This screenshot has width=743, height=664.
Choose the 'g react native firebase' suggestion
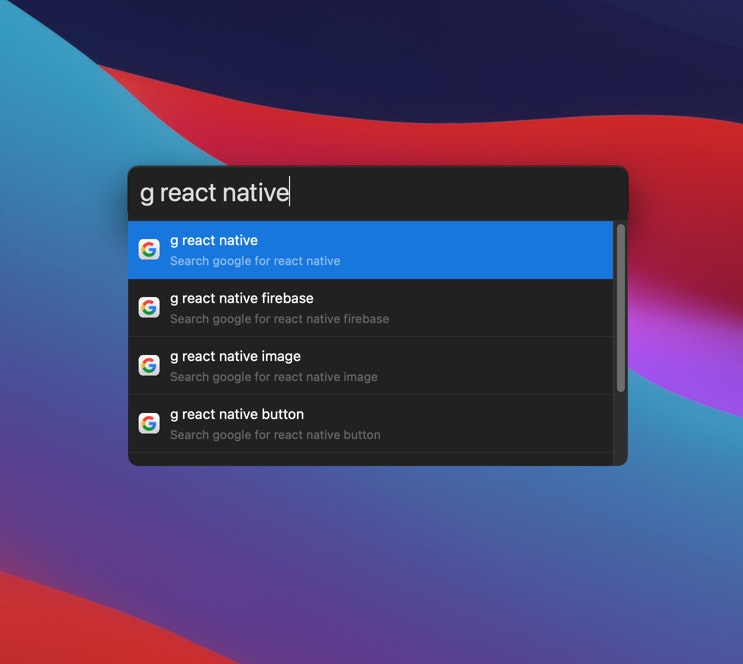(371, 308)
